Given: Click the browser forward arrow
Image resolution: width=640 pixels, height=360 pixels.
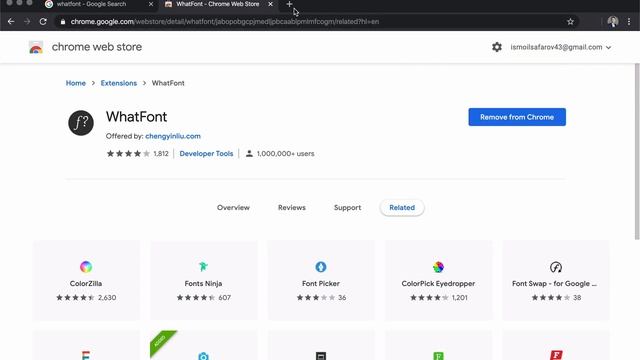Looking at the screenshot, I should point(27,22).
